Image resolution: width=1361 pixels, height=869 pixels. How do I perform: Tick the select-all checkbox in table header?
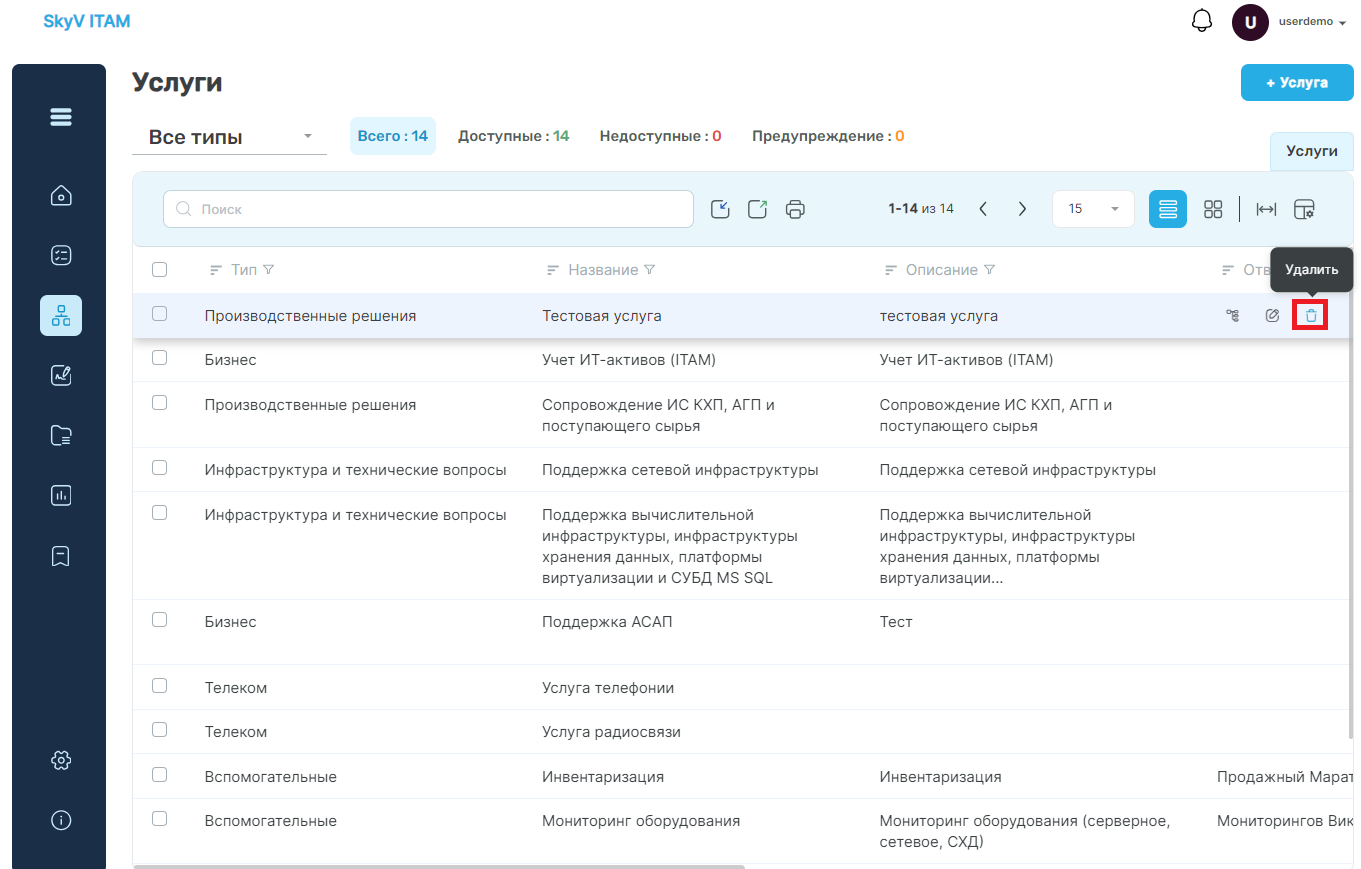159,269
